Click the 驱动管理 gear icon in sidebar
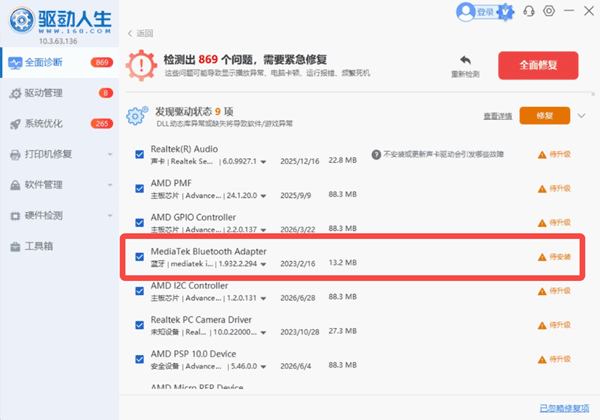This screenshot has width=600, height=420. click(x=15, y=93)
